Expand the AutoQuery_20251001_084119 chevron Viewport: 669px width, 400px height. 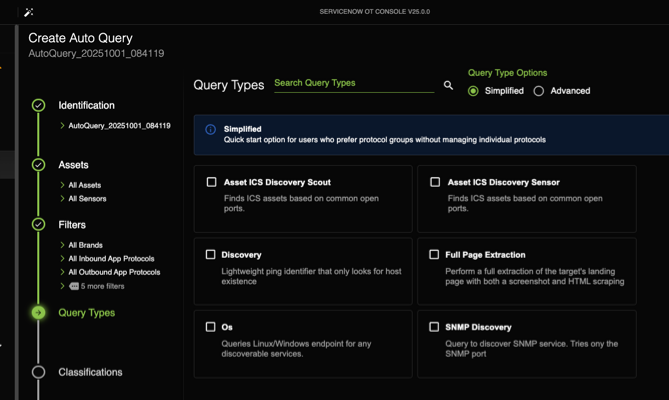point(62,125)
